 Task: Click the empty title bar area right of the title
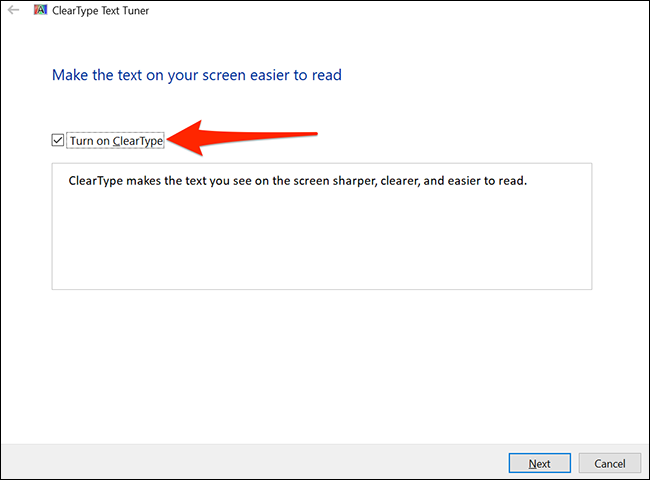tap(400, 11)
